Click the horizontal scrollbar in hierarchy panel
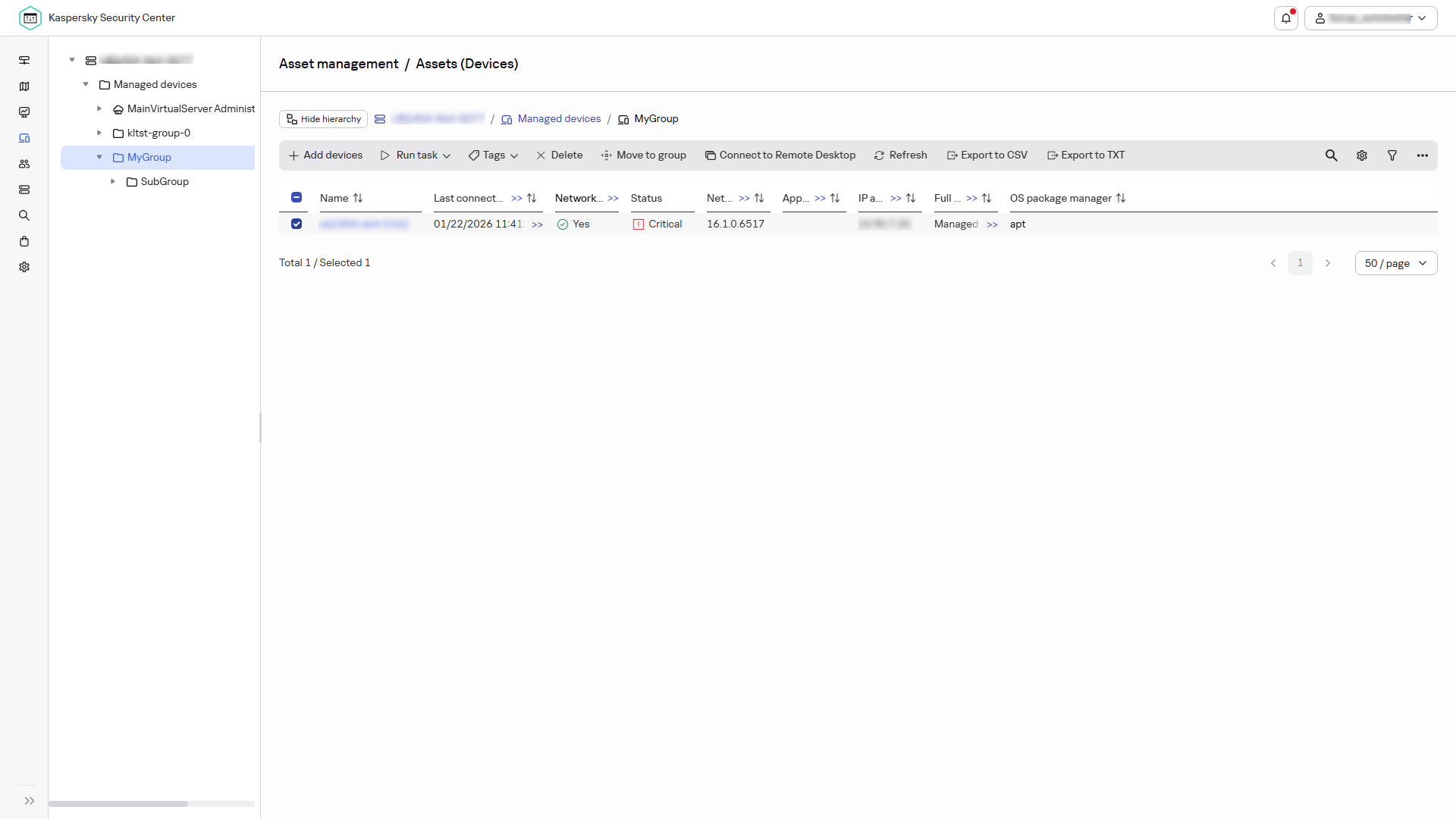This screenshot has height=819, width=1456. click(x=118, y=804)
